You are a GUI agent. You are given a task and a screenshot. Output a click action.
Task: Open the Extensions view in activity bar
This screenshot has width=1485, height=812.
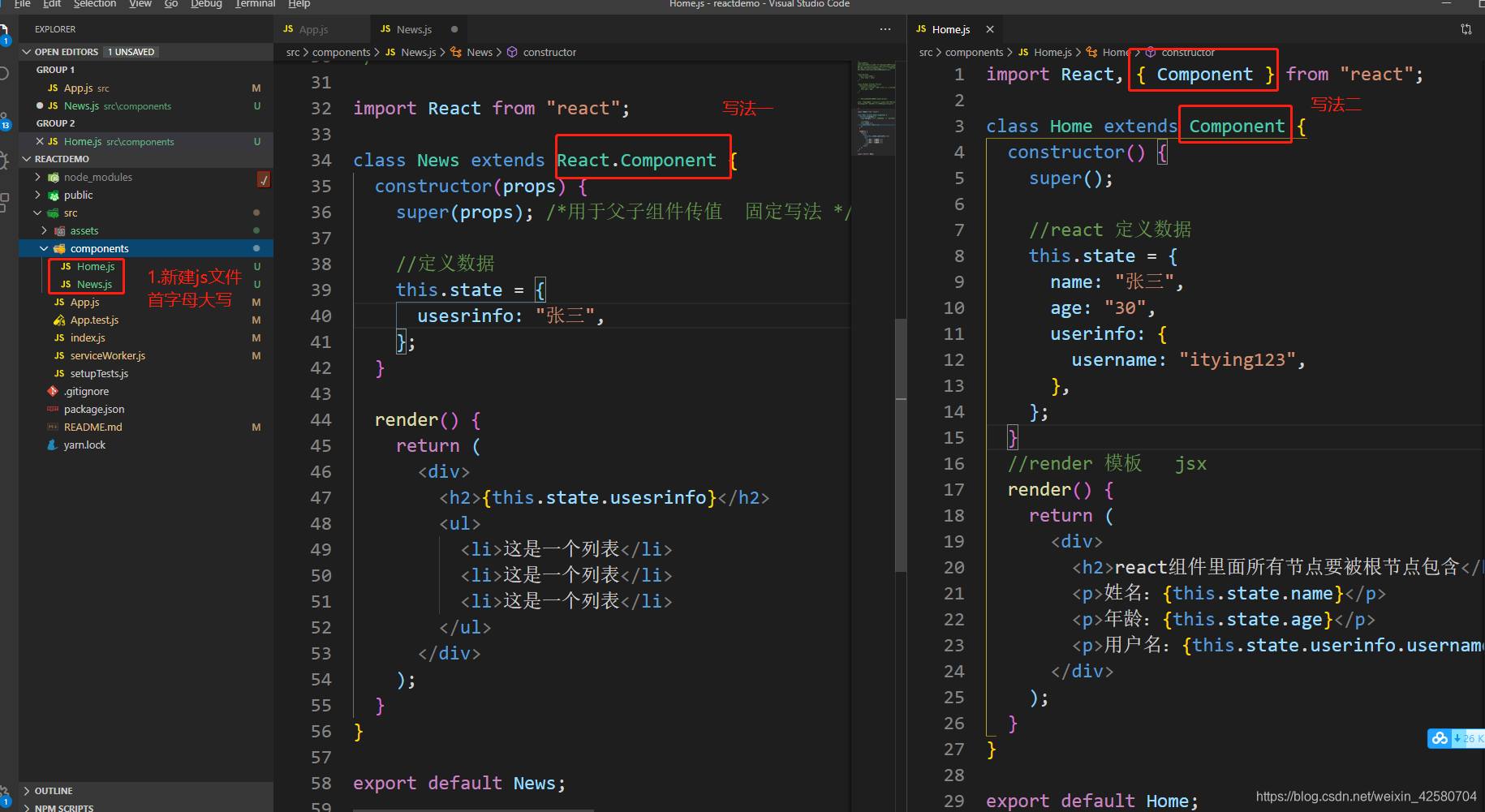pos(4,202)
